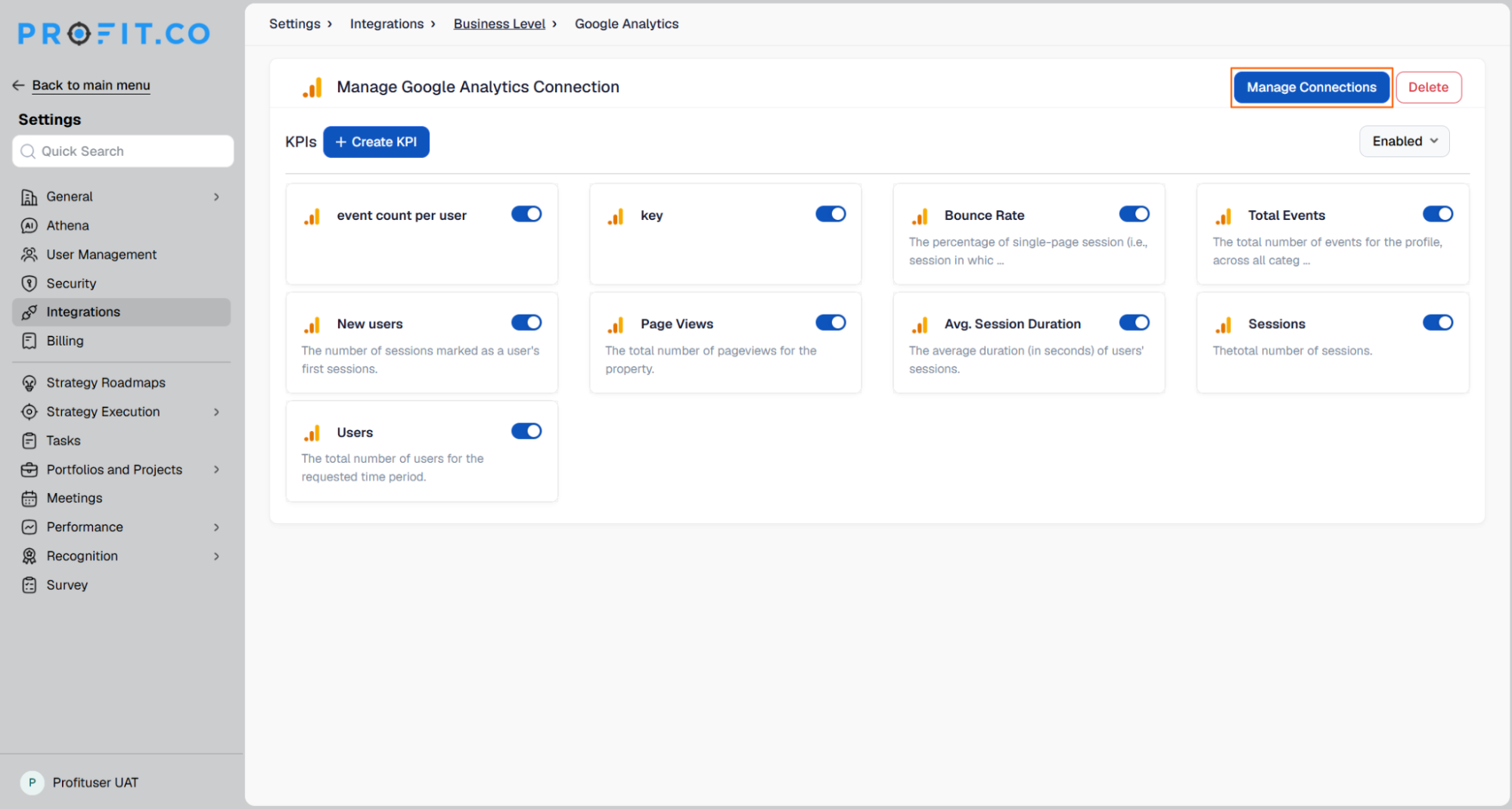Follow the Back to main menu link
The height and width of the screenshot is (809, 1512).
91,85
